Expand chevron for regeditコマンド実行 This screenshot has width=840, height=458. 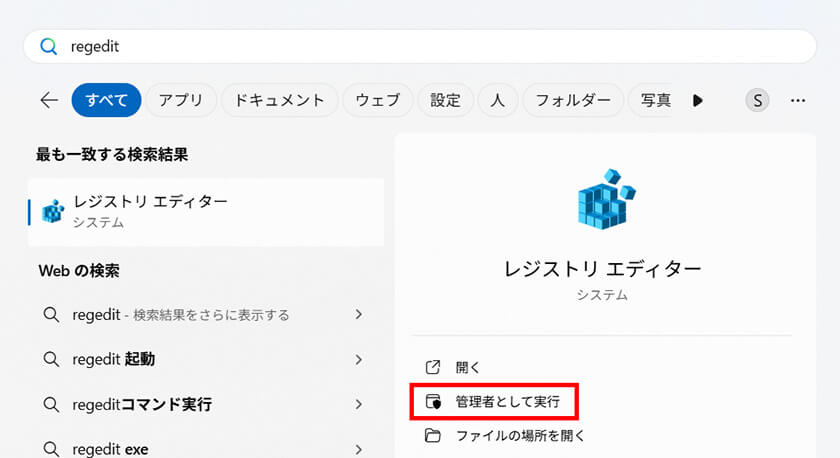tap(359, 404)
